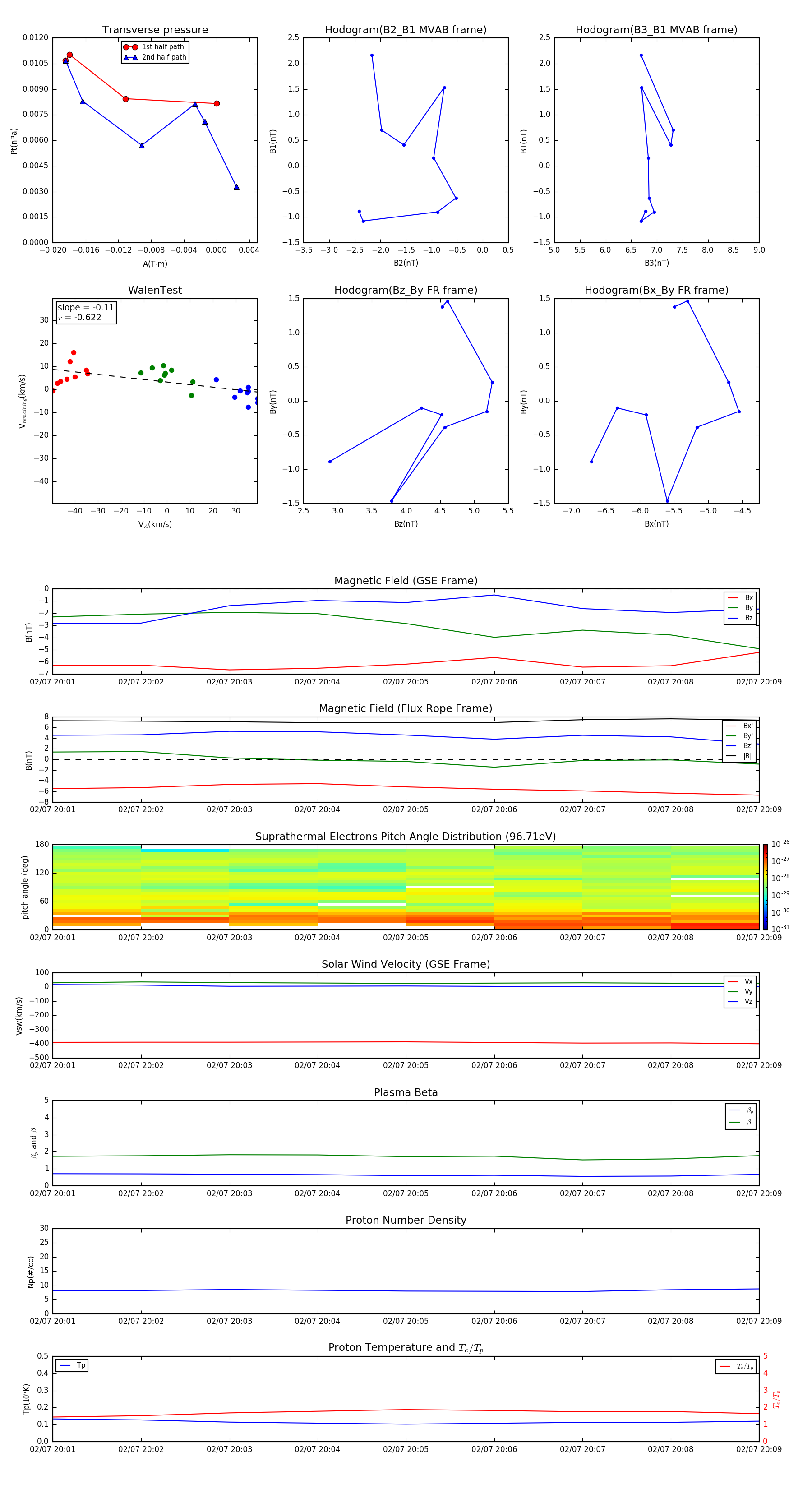Select the '1st half path' legend entry
Screen dimensions: 812x1489
click(x=154, y=47)
